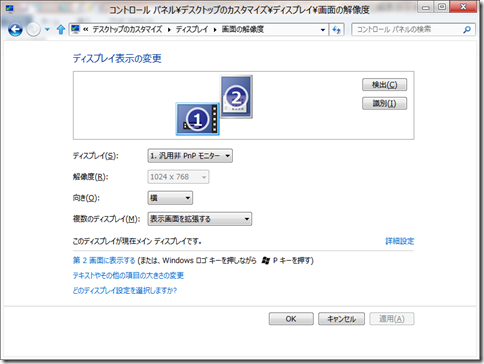Click the Windows logo key icon
Screen dimensions: 484x364
tap(266, 260)
